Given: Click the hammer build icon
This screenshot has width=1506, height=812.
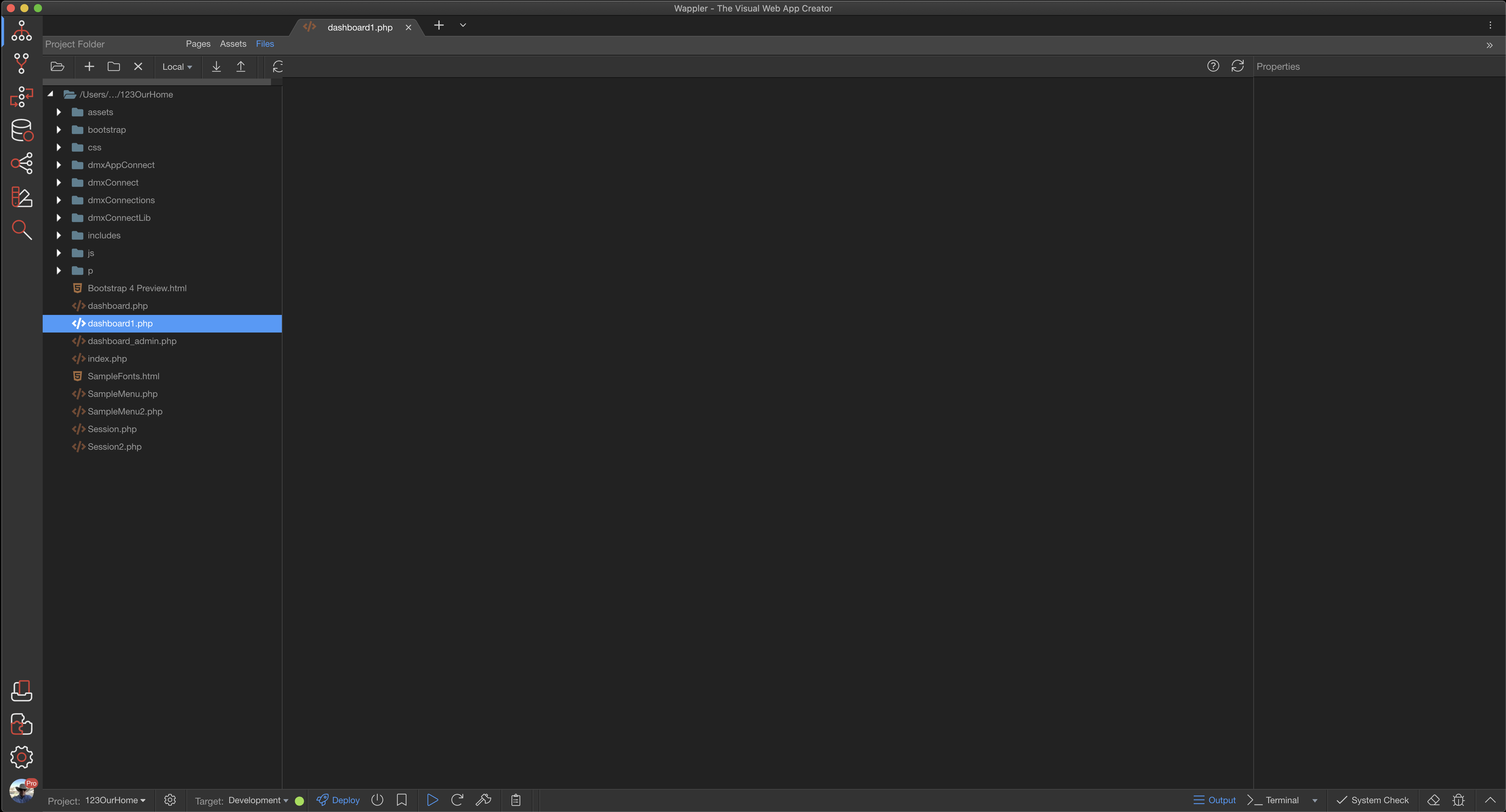Looking at the screenshot, I should tap(483, 800).
